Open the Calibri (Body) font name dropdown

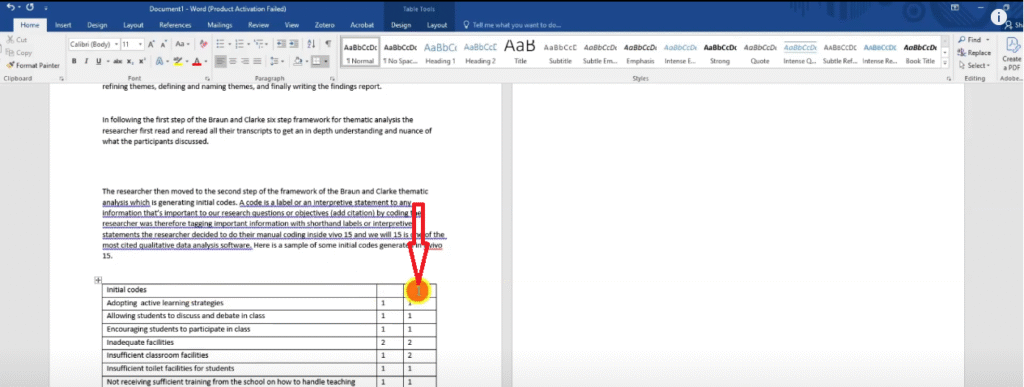116,44
